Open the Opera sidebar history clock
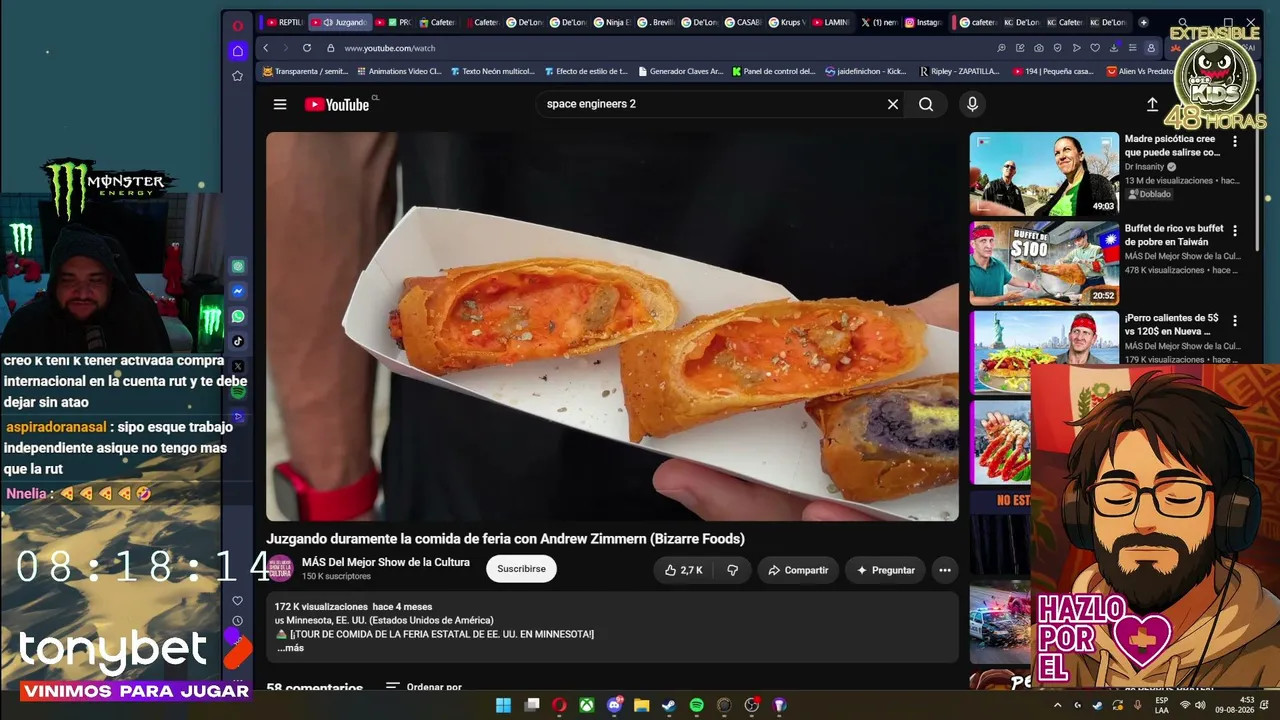 (x=238, y=621)
